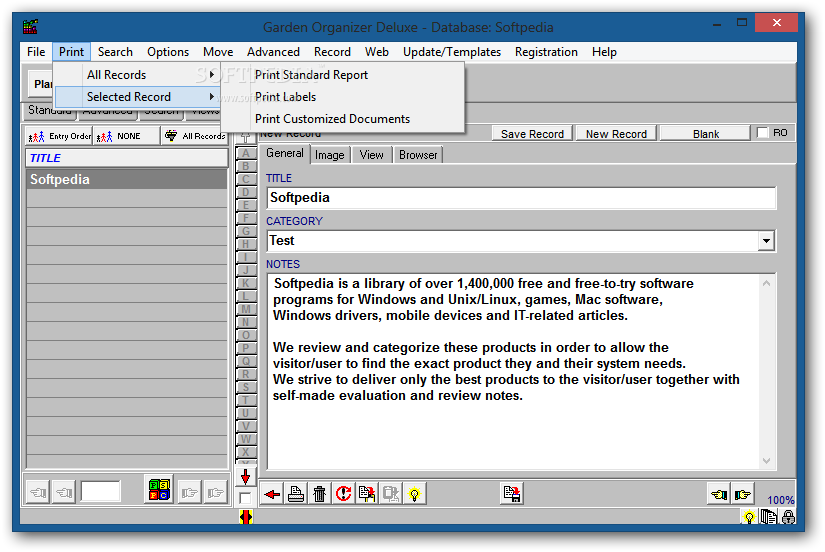Jump to letter A in the alphabet strip
This screenshot has height=552, width=825.
tap(245, 154)
